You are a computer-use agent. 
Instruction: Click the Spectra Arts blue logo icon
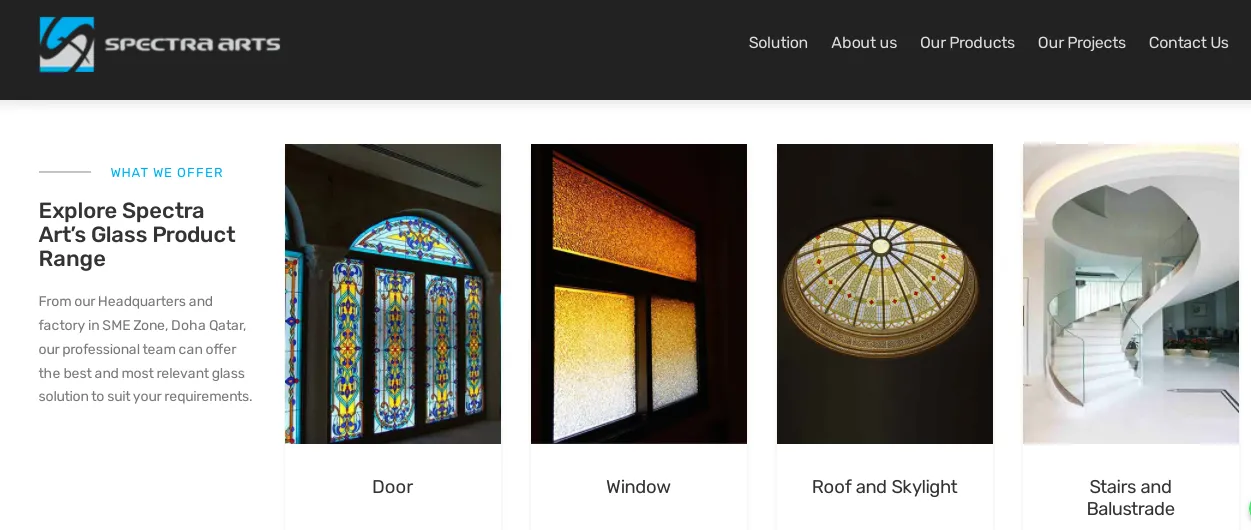[67, 44]
